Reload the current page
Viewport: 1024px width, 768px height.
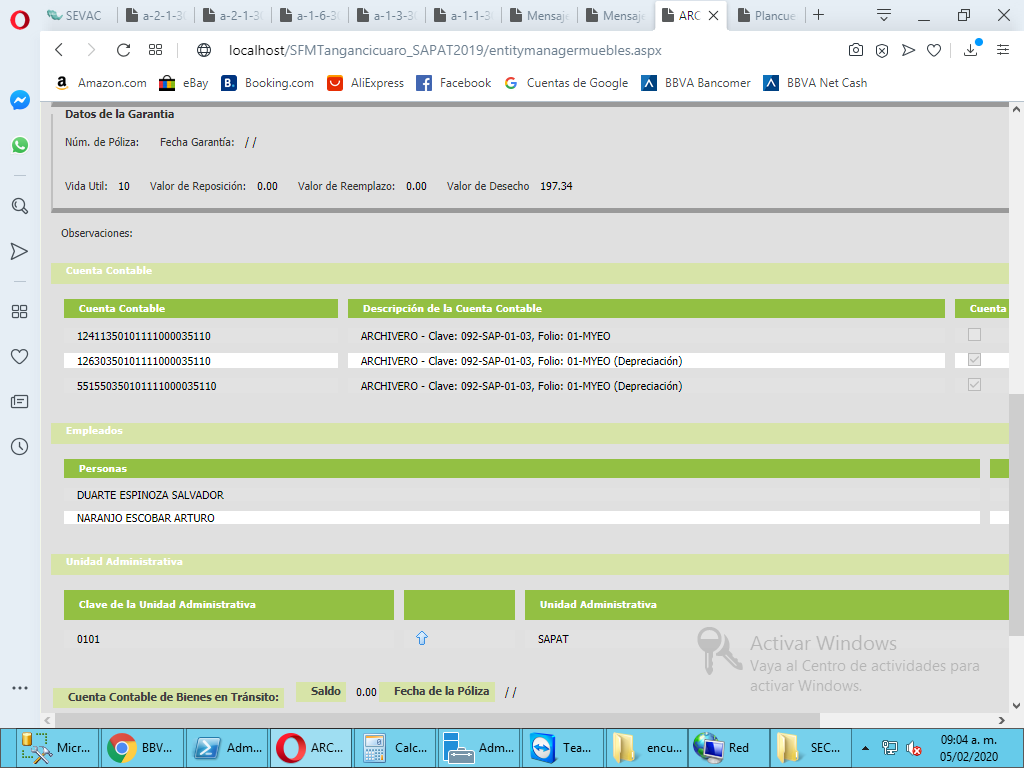click(x=123, y=50)
